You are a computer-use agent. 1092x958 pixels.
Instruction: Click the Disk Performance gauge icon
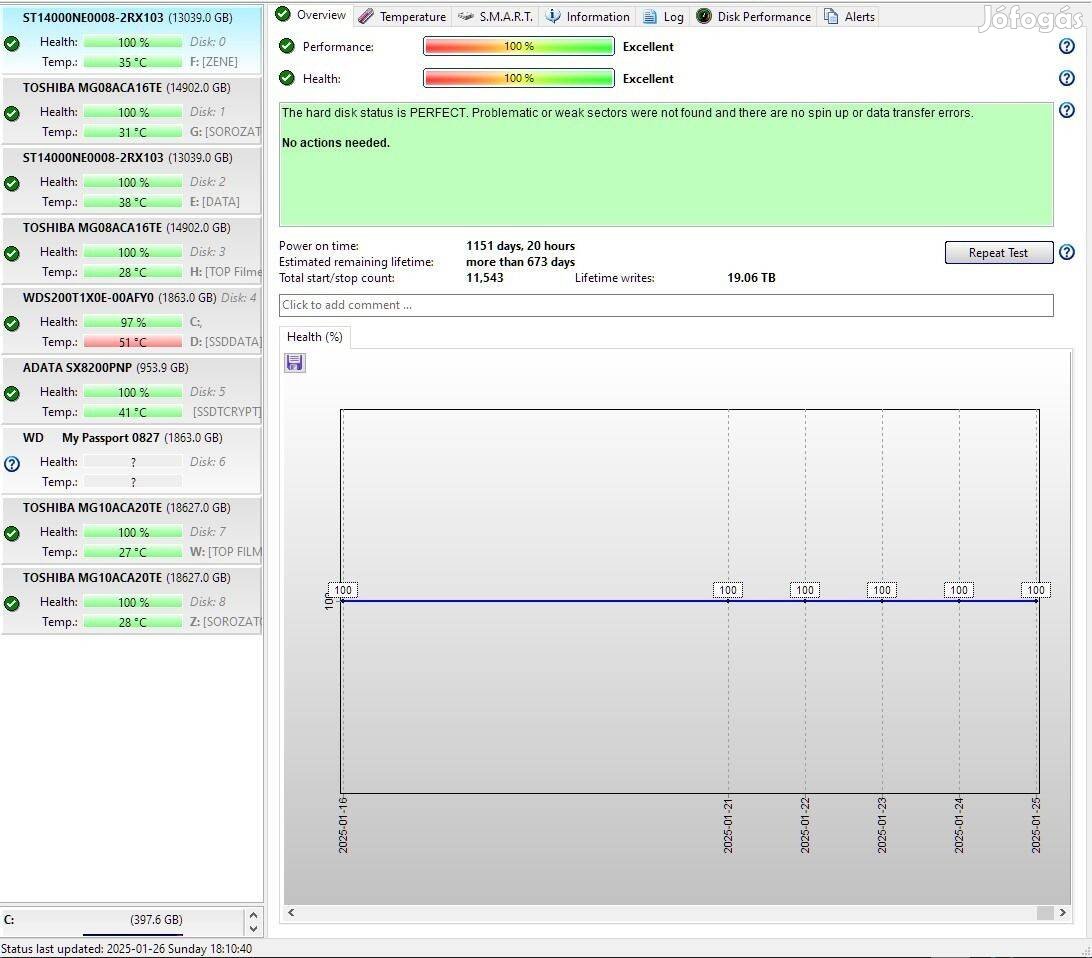tap(703, 16)
